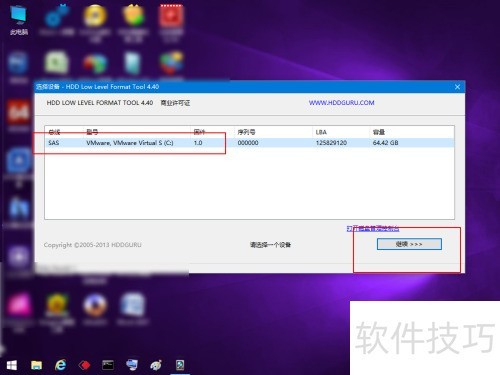Click the firmware 1.0 cell

point(198,143)
